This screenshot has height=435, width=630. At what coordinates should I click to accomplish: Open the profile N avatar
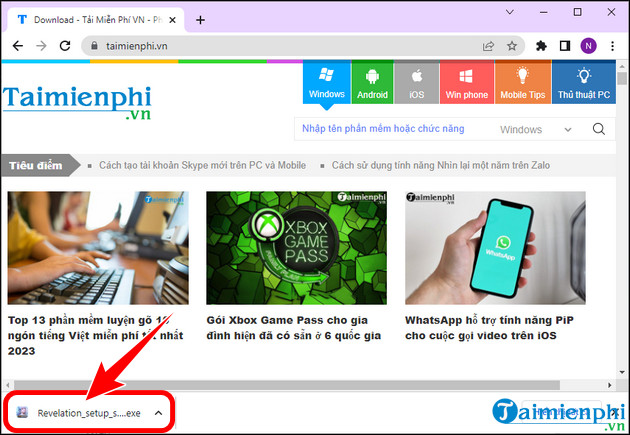(x=588, y=46)
